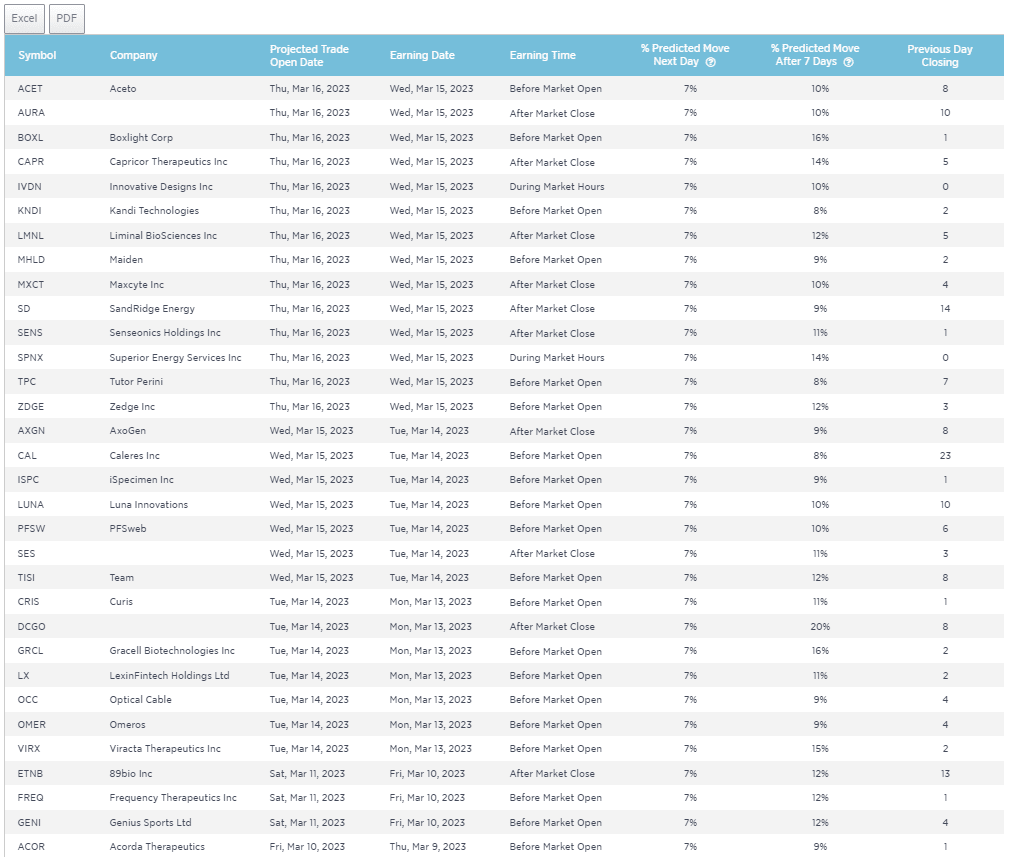Select the GENI symbol cell
The image size is (1010, 857).
pyautogui.click(x=29, y=822)
